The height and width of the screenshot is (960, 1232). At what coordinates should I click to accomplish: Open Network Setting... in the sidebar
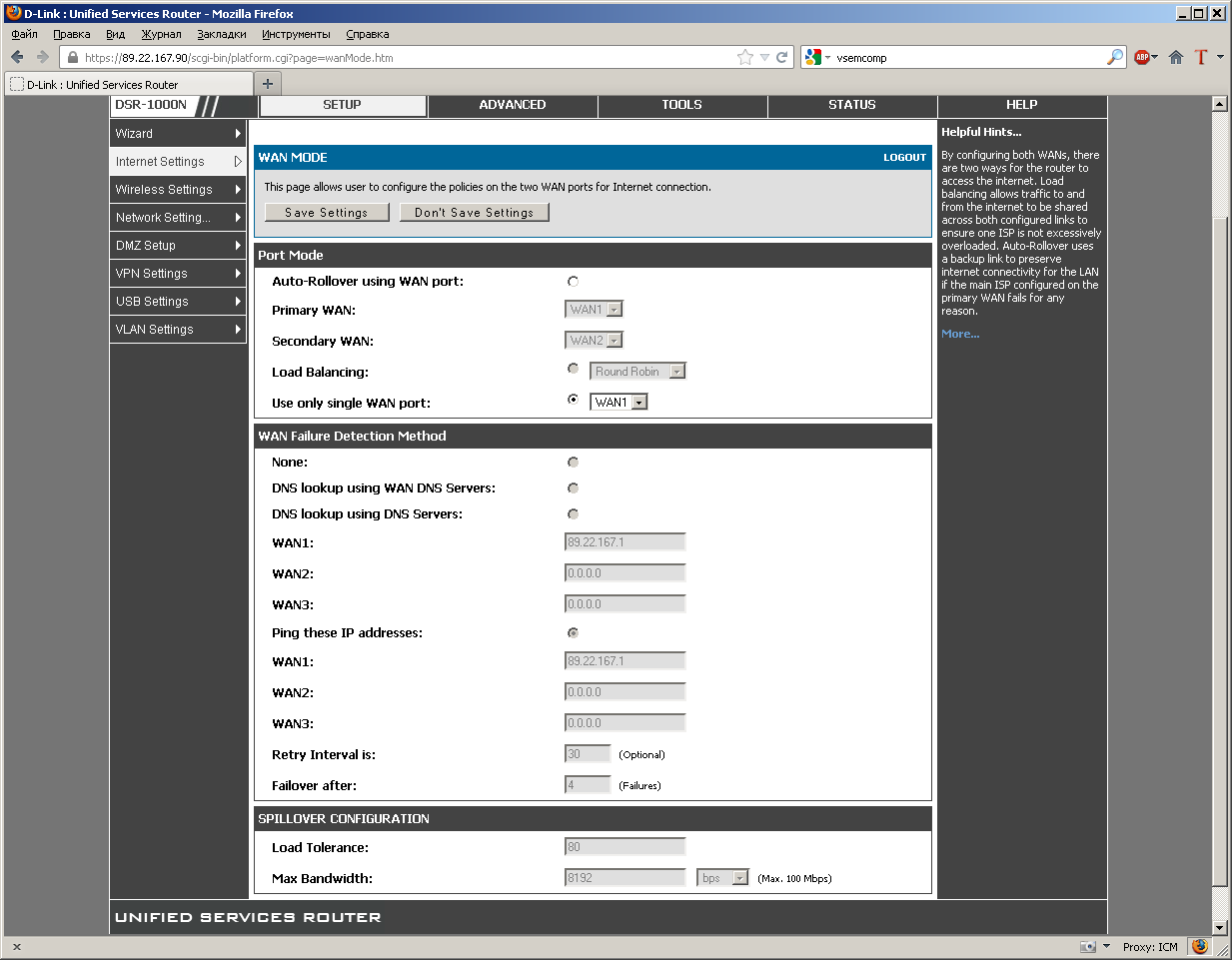tap(178, 217)
